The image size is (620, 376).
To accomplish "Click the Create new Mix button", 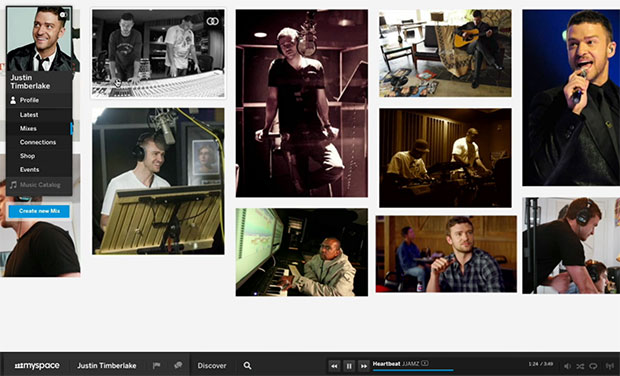I will point(39,211).
